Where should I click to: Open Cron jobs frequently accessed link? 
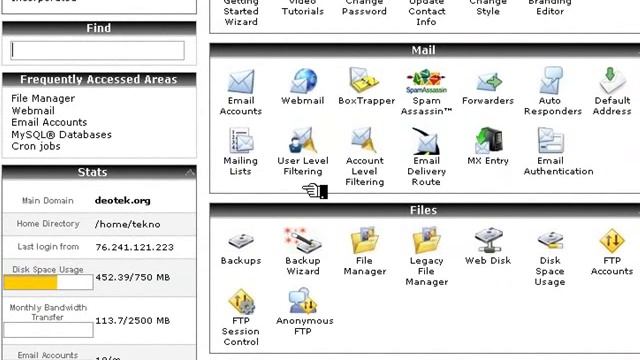pyautogui.click(x=36, y=146)
